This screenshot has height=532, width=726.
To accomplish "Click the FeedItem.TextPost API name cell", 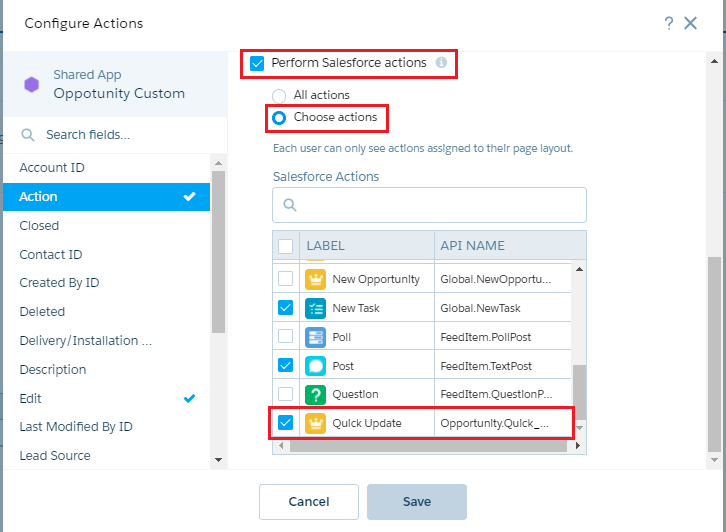I will [x=503, y=366].
